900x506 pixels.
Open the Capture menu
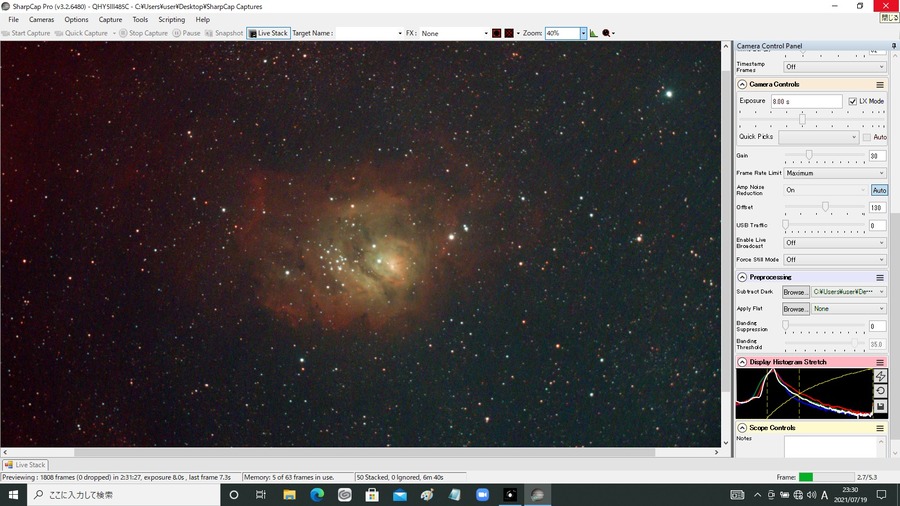click(110, 20)
